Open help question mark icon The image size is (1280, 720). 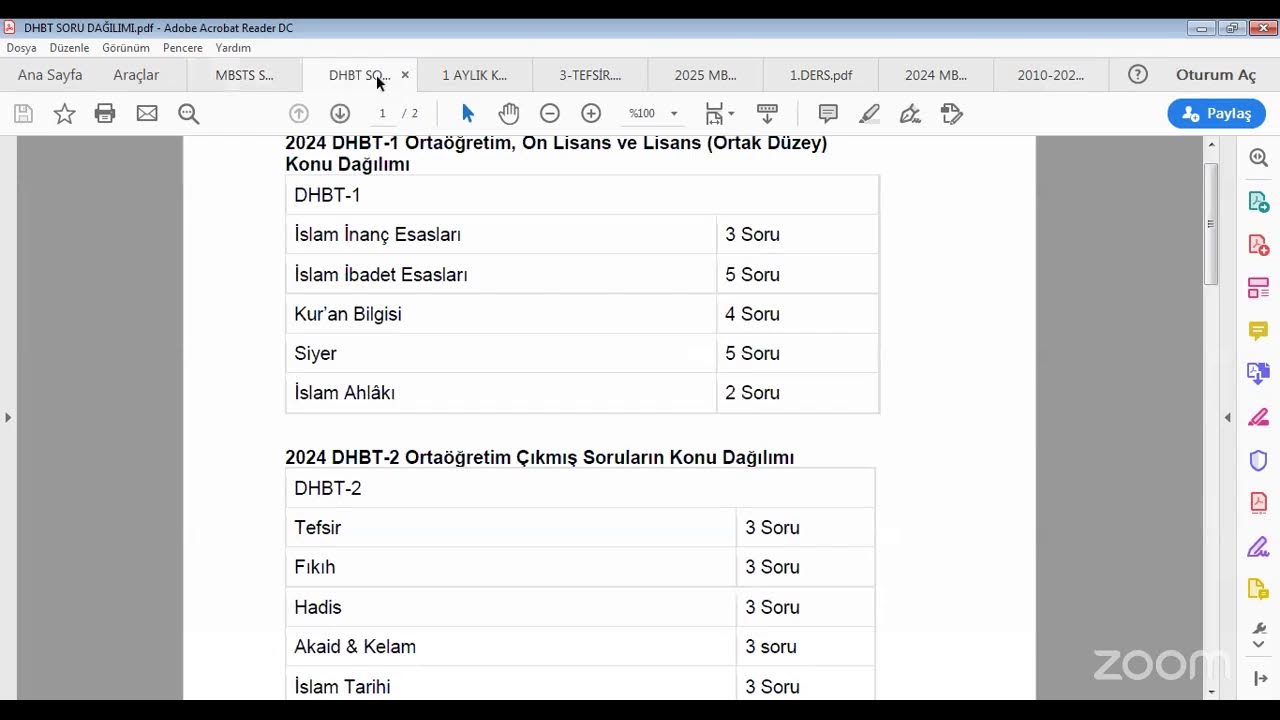tap(1137, 74)
